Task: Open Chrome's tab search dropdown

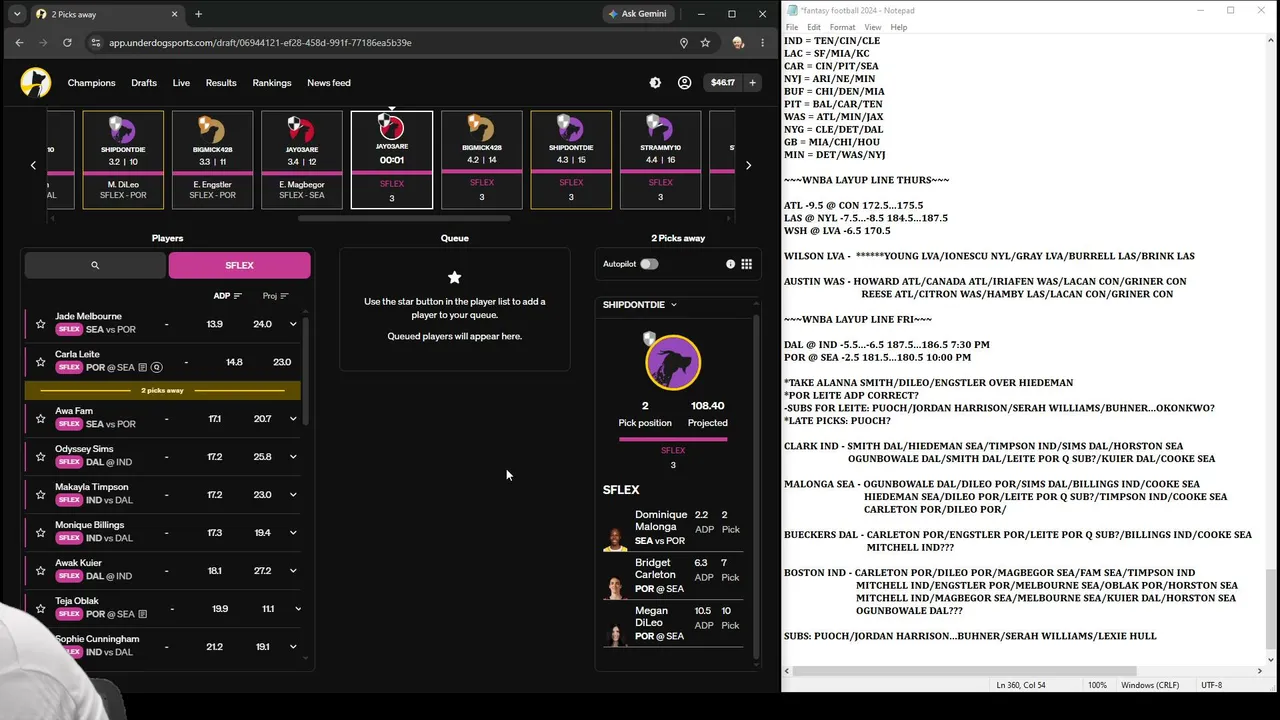Action: tap(17, 14)
